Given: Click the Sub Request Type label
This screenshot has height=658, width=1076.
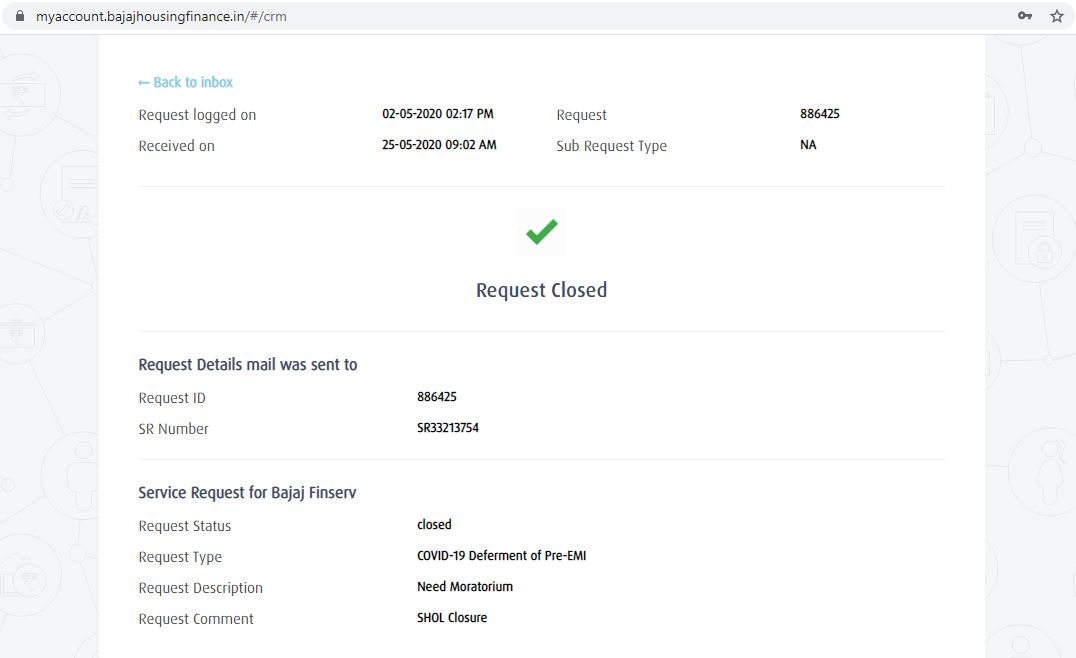Looking at the screenshot, I should point(611,146).
